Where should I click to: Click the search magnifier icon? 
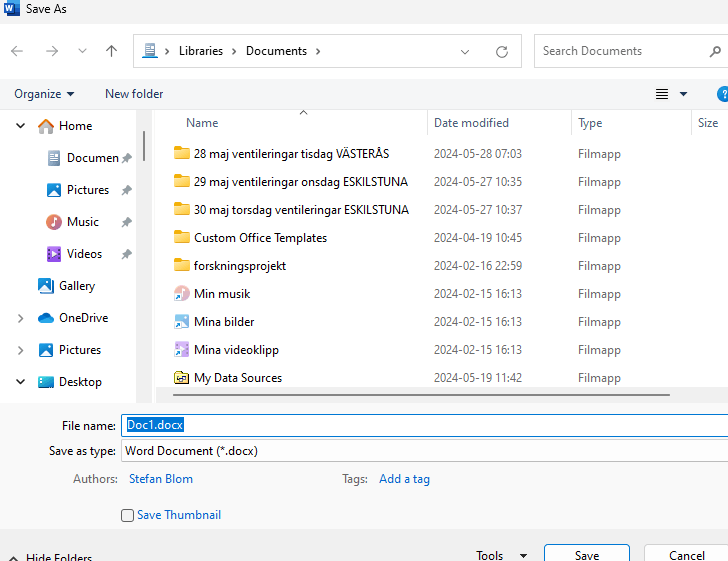click(715, 52)
